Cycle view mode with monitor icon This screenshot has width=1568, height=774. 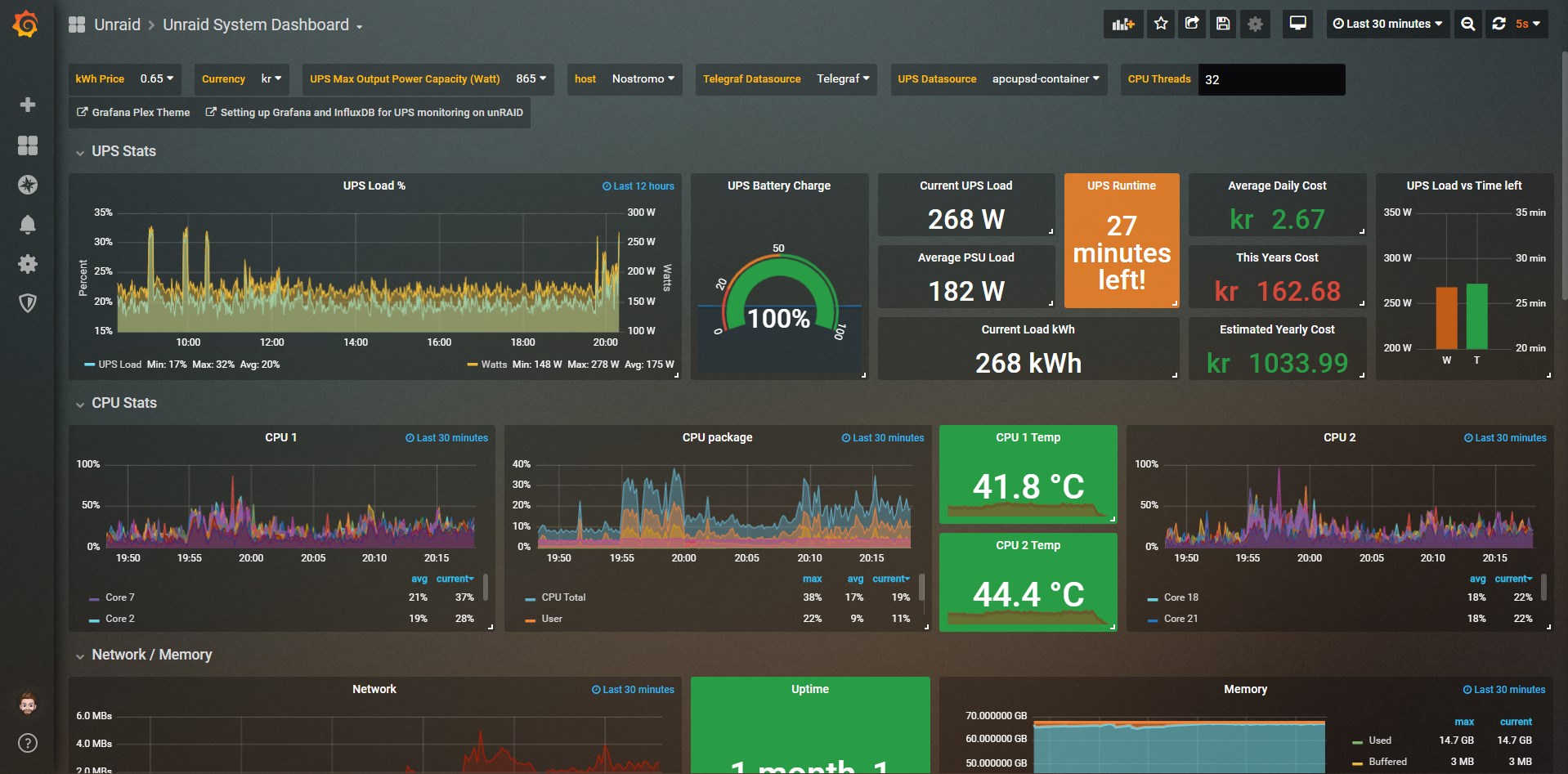tap(1297, 24)
